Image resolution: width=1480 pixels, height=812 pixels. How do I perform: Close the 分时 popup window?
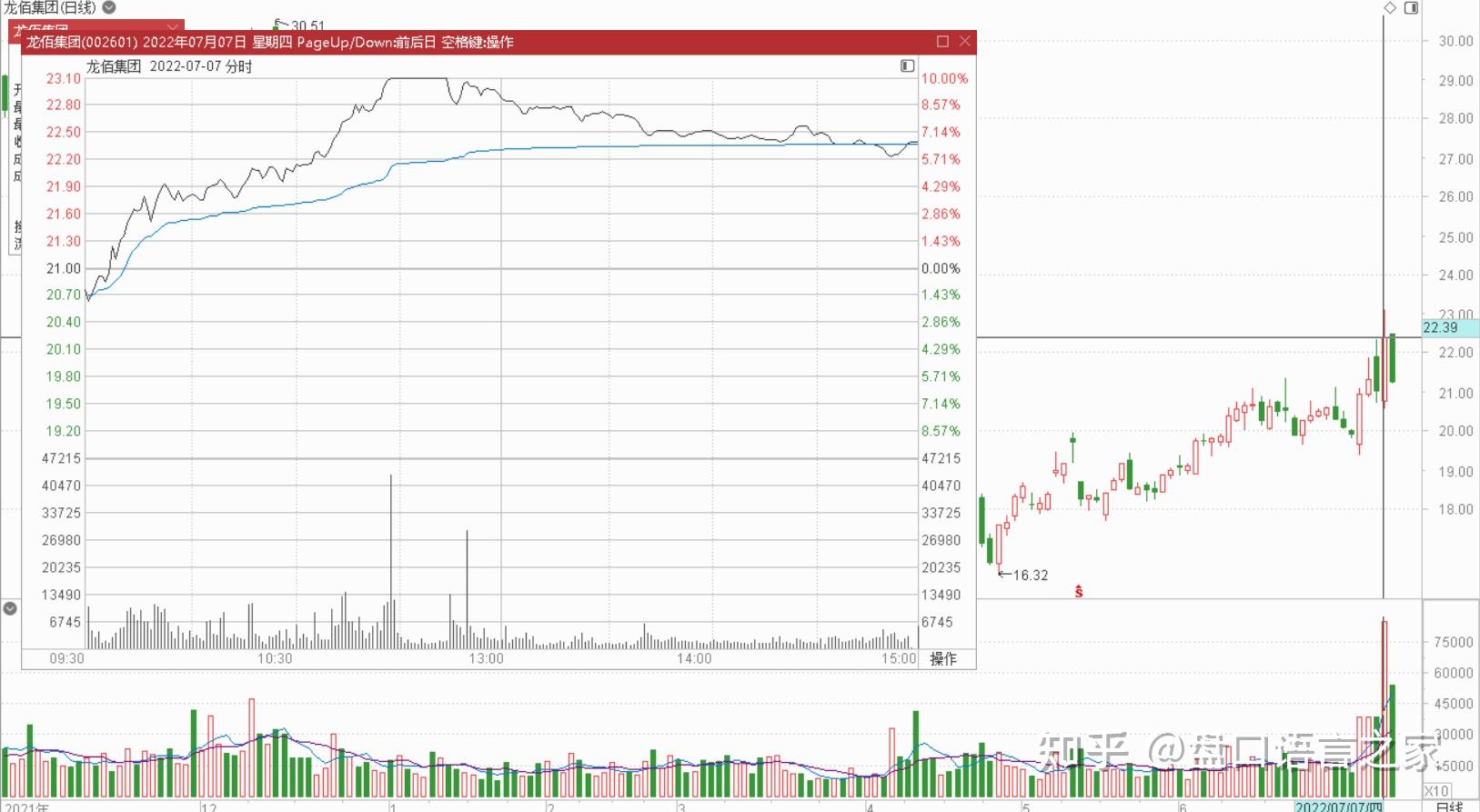965,41
